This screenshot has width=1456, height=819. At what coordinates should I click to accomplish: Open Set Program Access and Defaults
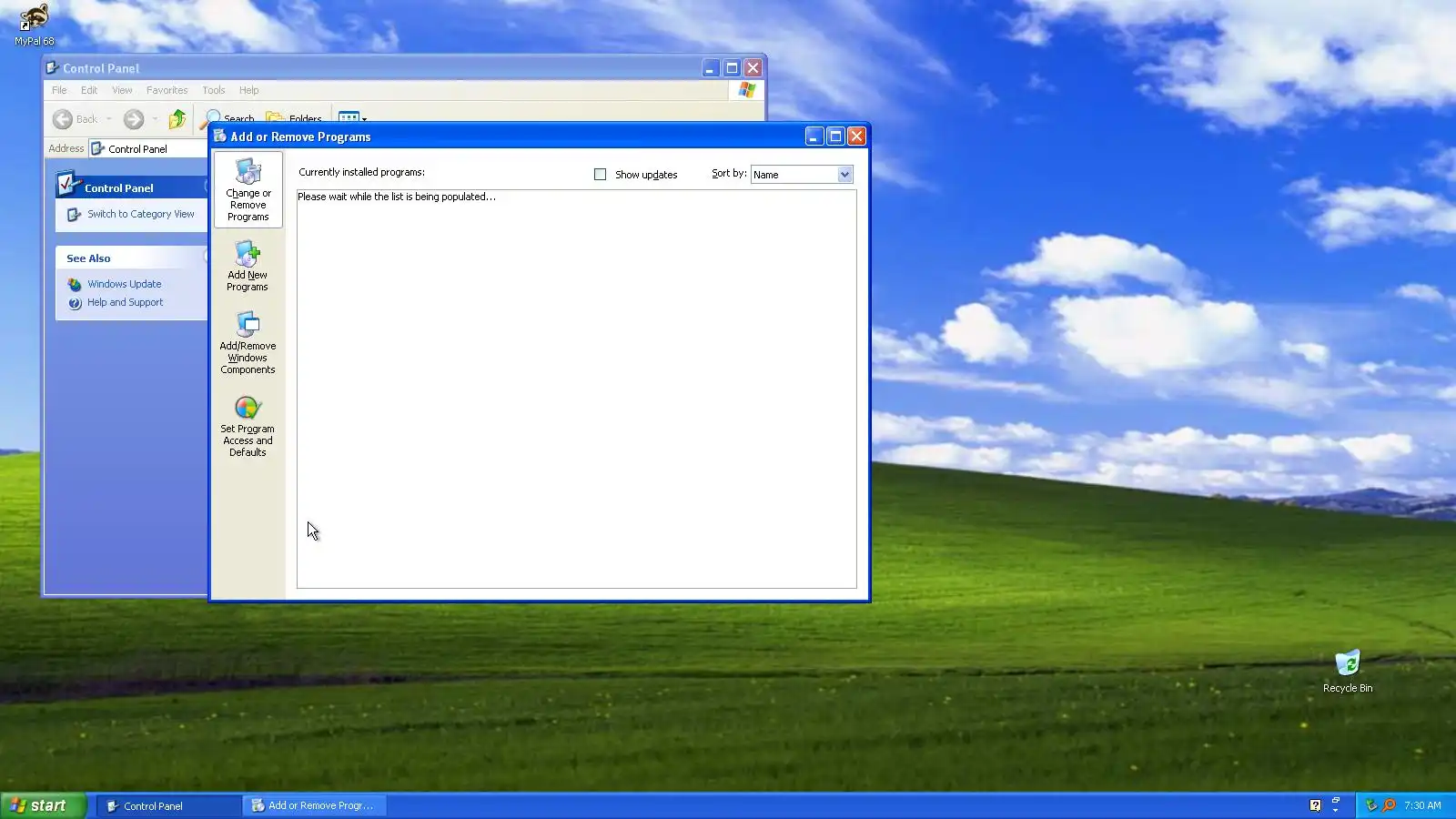point(248,426)
